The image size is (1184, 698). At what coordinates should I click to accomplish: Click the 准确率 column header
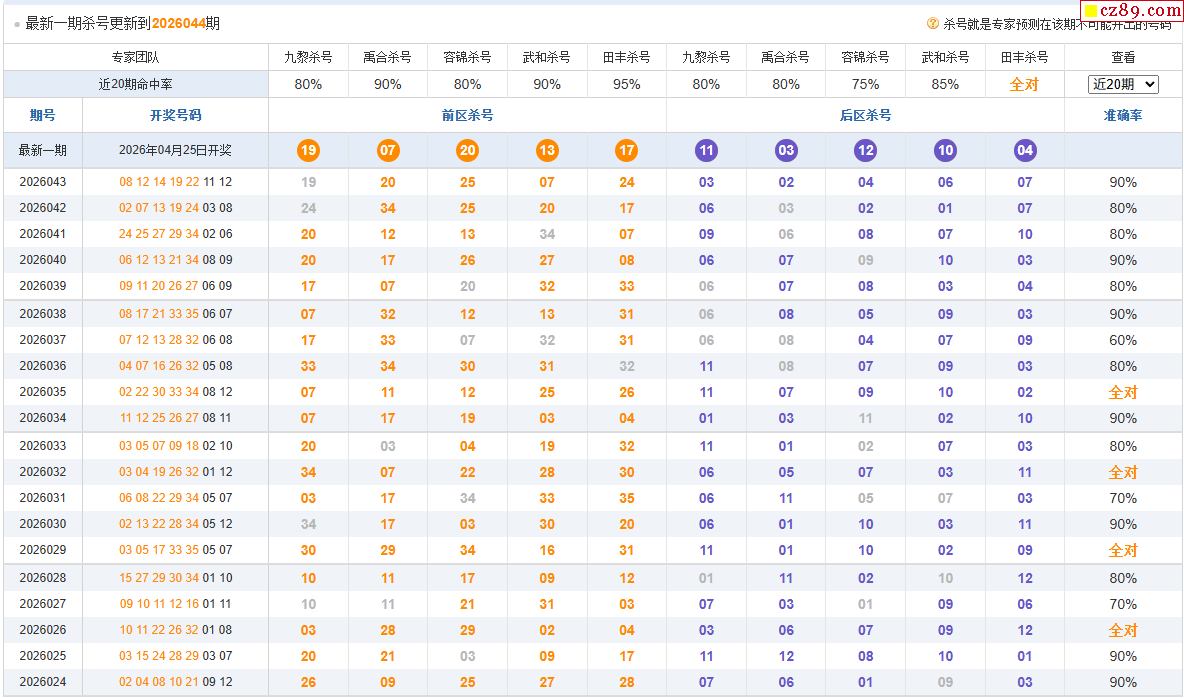(x=1123, y=115)
